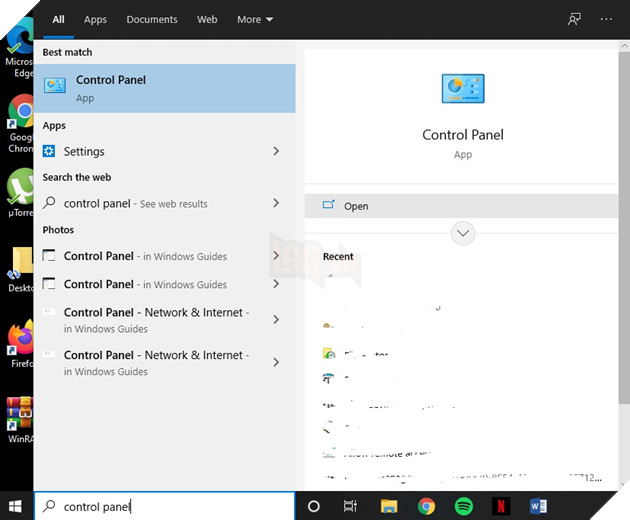Open the feedback person icon in search header
630x520 pixels.
574,19
